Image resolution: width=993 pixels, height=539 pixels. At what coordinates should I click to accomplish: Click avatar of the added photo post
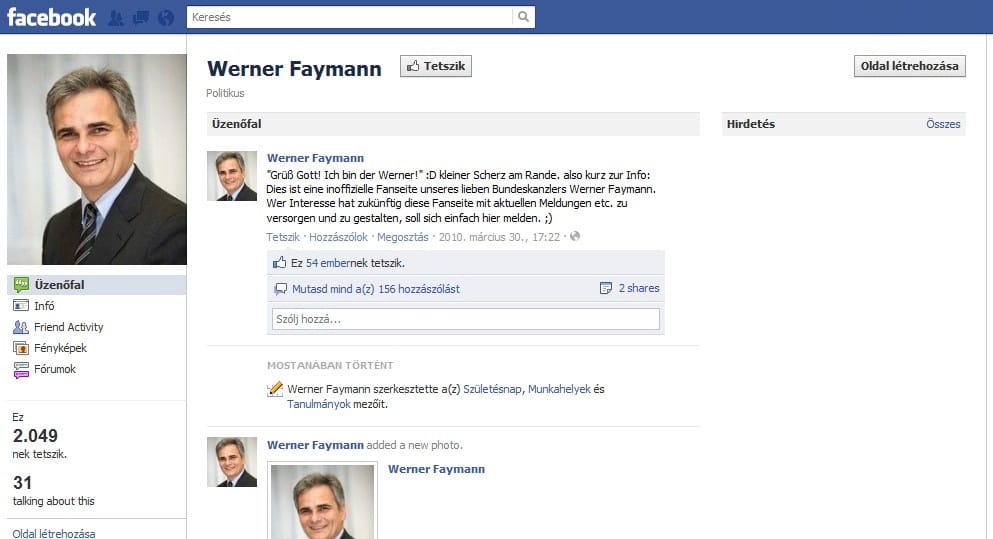pos(232,462)
